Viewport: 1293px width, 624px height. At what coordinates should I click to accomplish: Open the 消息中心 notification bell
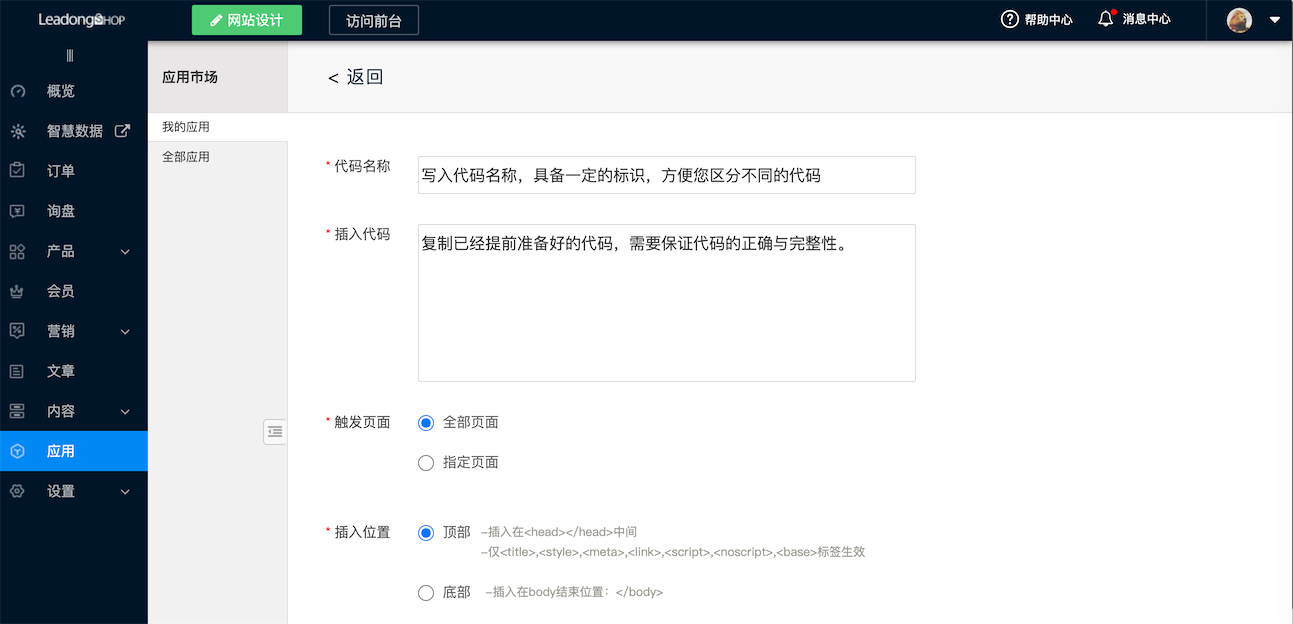1105,18
